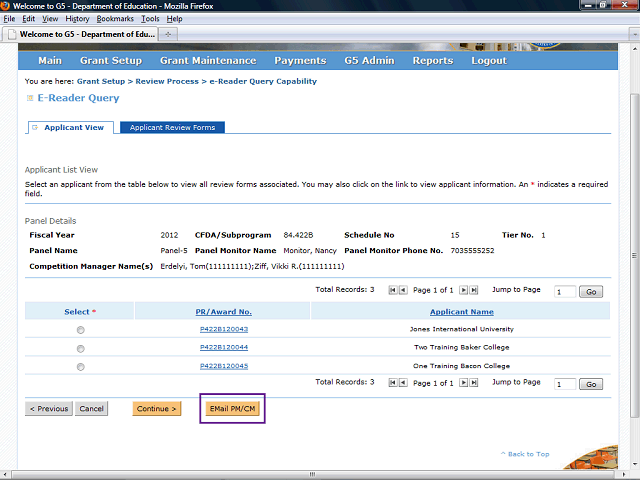Image resolution: width=640 pixels, height=480 pixels.
Task: Open the Bookmarks menu in Firefox
Action: (114, 19)
